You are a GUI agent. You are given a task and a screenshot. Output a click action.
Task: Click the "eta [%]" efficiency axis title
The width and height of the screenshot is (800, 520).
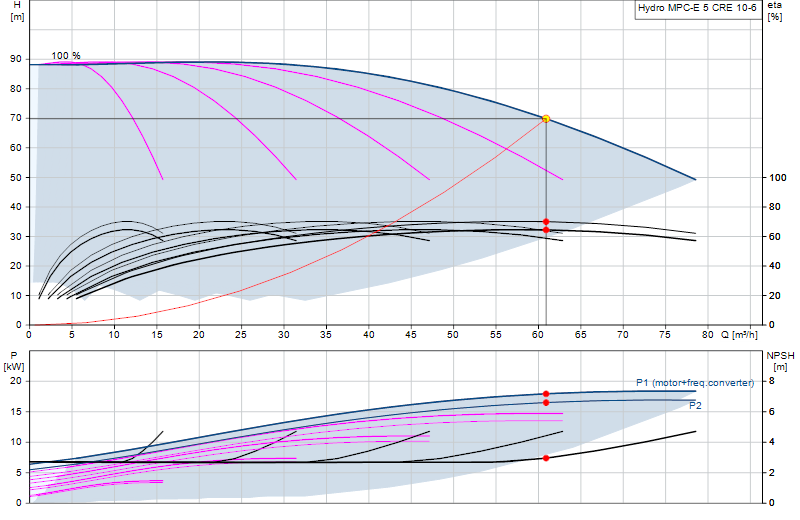coord(774,11)
